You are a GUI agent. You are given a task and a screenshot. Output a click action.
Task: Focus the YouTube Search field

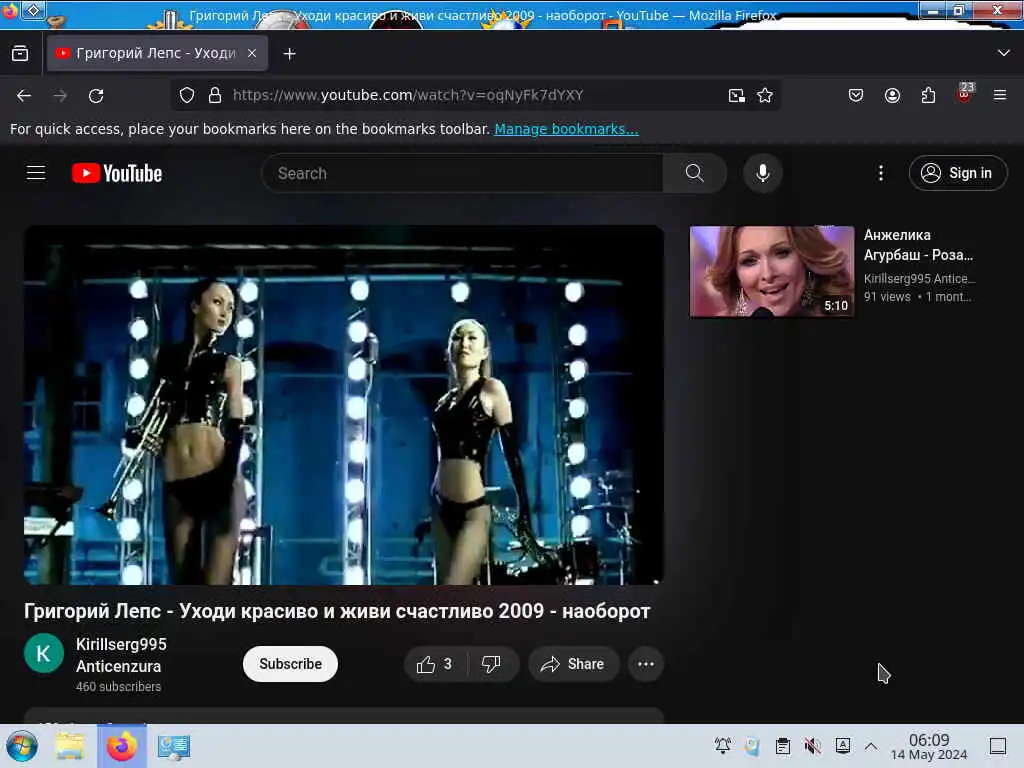click(x=462, y=173)
